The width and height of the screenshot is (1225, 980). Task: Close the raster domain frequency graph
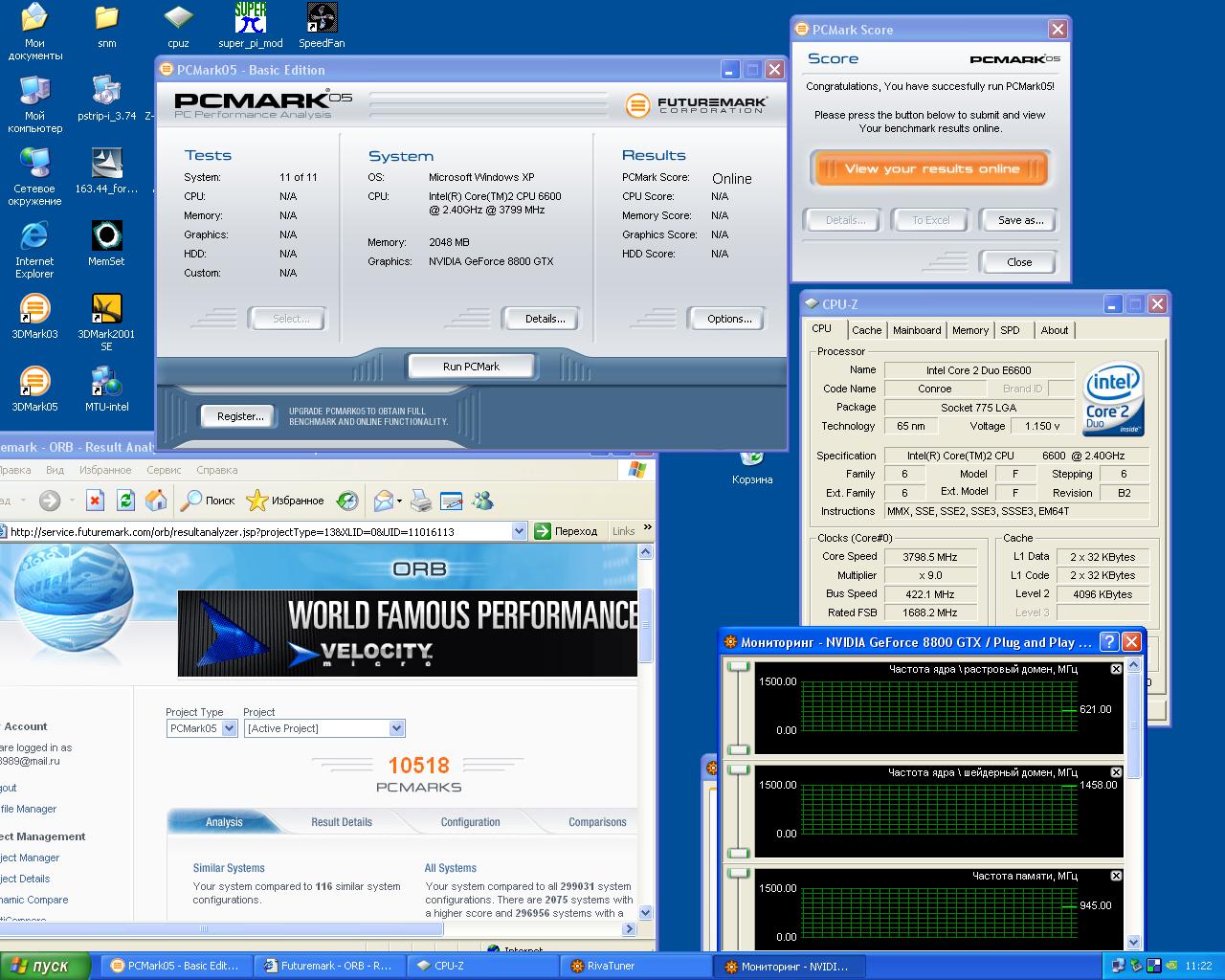click(x=1116, y=669)
